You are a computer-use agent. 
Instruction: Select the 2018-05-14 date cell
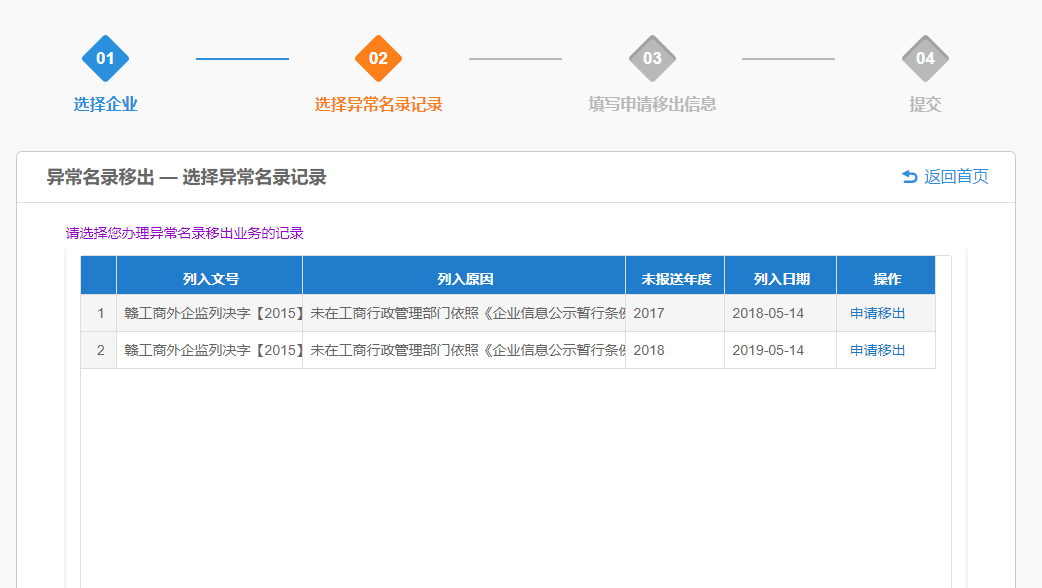coord(768,313)
